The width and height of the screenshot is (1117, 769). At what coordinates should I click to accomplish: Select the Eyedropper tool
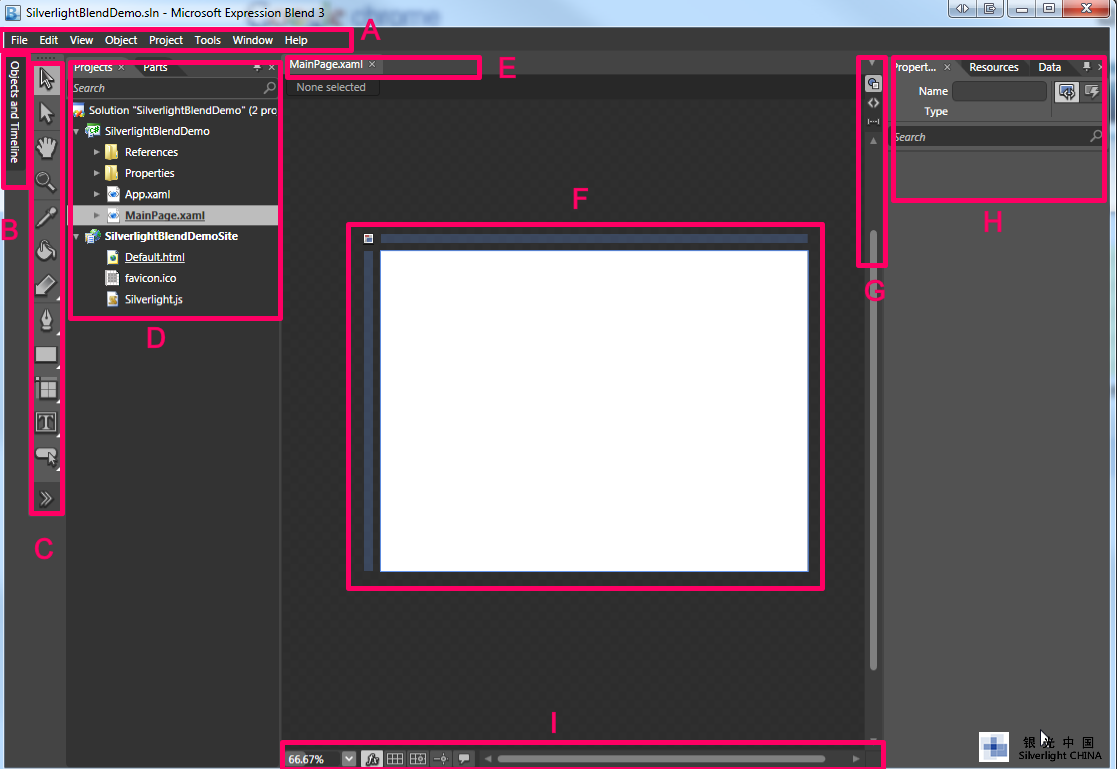[46, 216]
